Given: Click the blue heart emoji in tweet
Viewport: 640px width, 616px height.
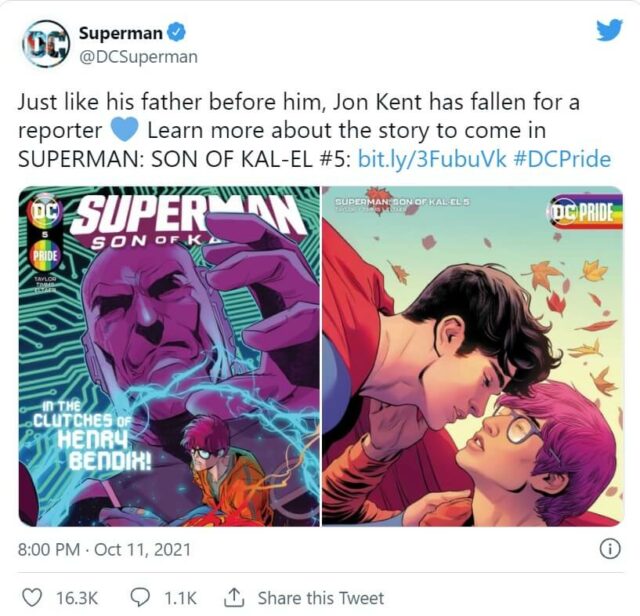Looking at the screenshot, I should pyautogui.click(x=123, y=130).
